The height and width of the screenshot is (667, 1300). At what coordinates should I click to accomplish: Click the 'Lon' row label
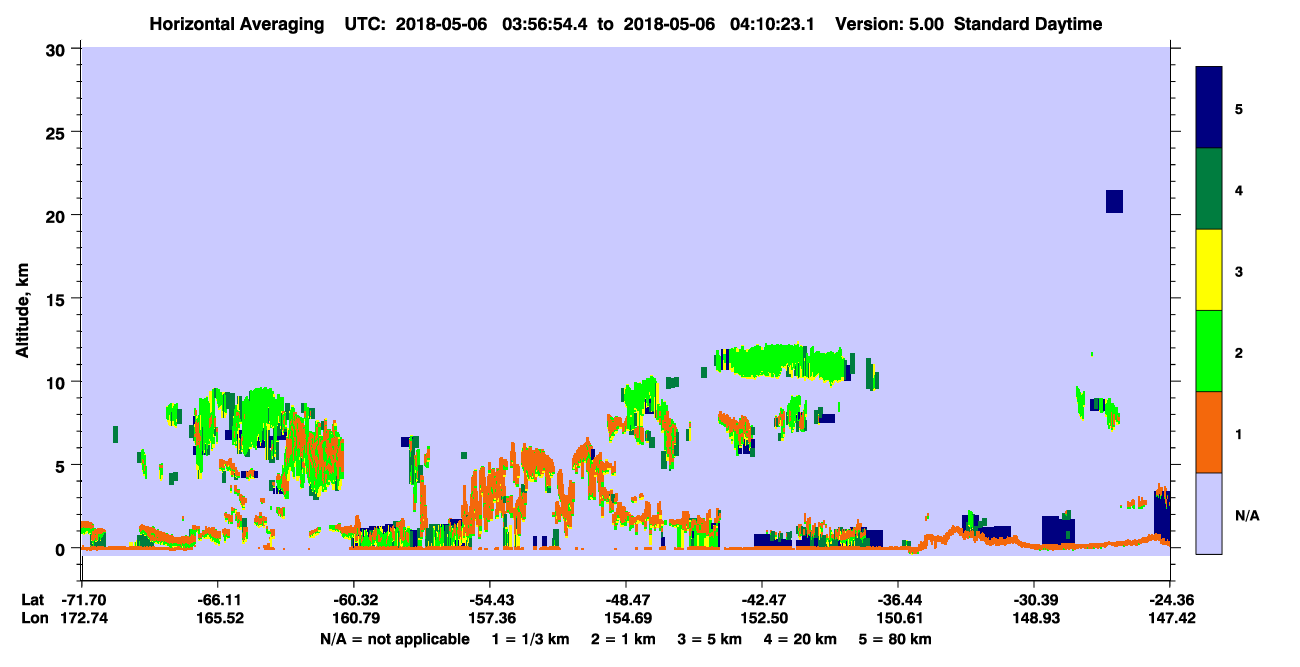point(33,618)
